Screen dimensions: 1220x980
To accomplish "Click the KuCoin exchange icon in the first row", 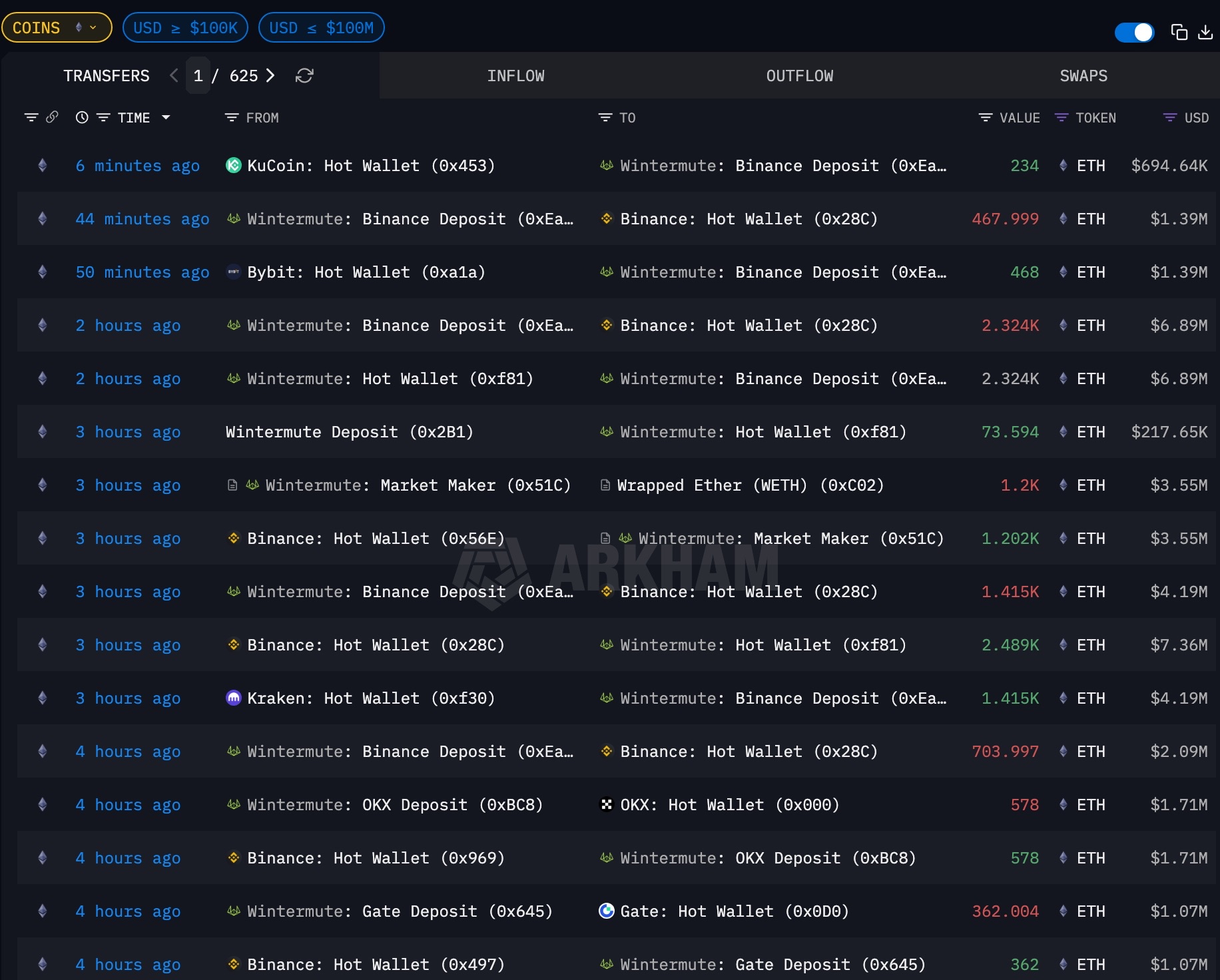I will tap(233, 166).
